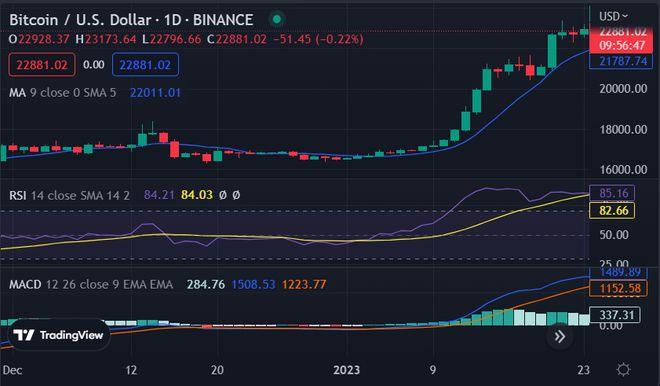The image size is (660, 386).
Task: Open chart settings gear icon
Action: [623, 370]
